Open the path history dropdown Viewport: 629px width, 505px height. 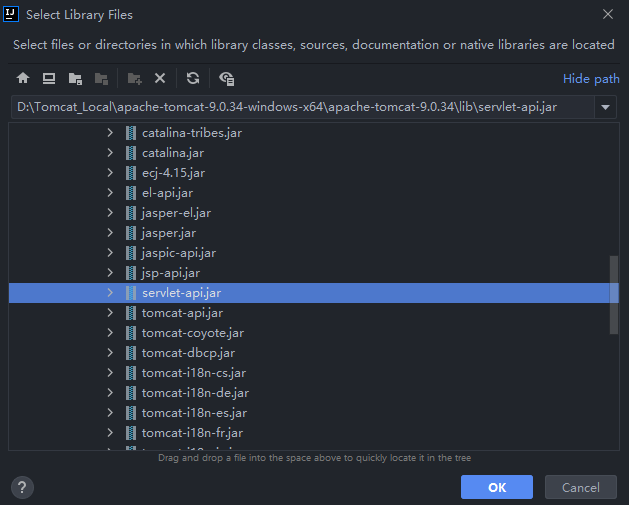click(605, 107)
